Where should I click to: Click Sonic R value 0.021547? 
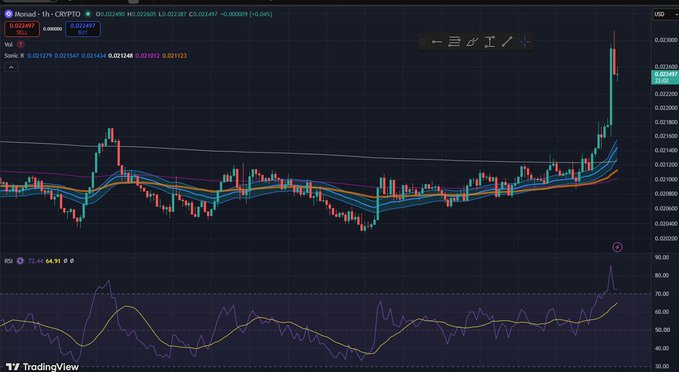pos(67,56)
